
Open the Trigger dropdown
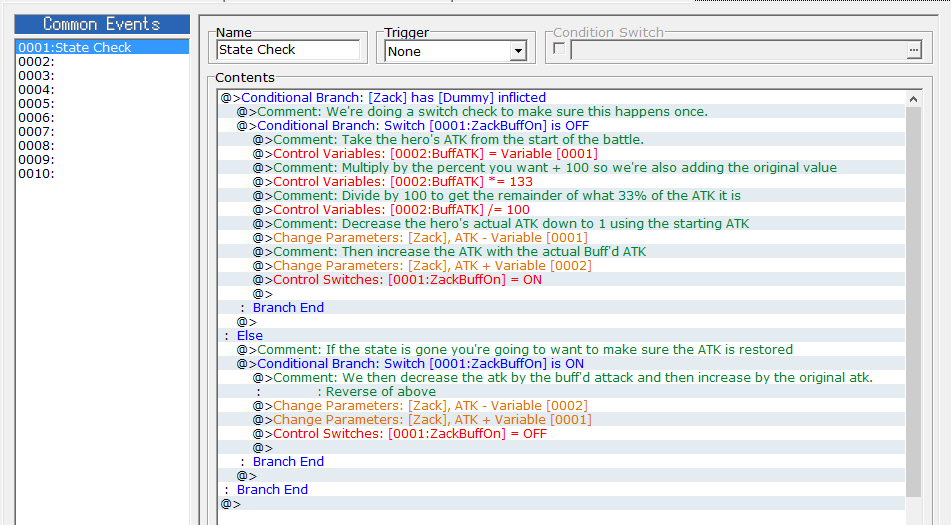coord(517,51)
